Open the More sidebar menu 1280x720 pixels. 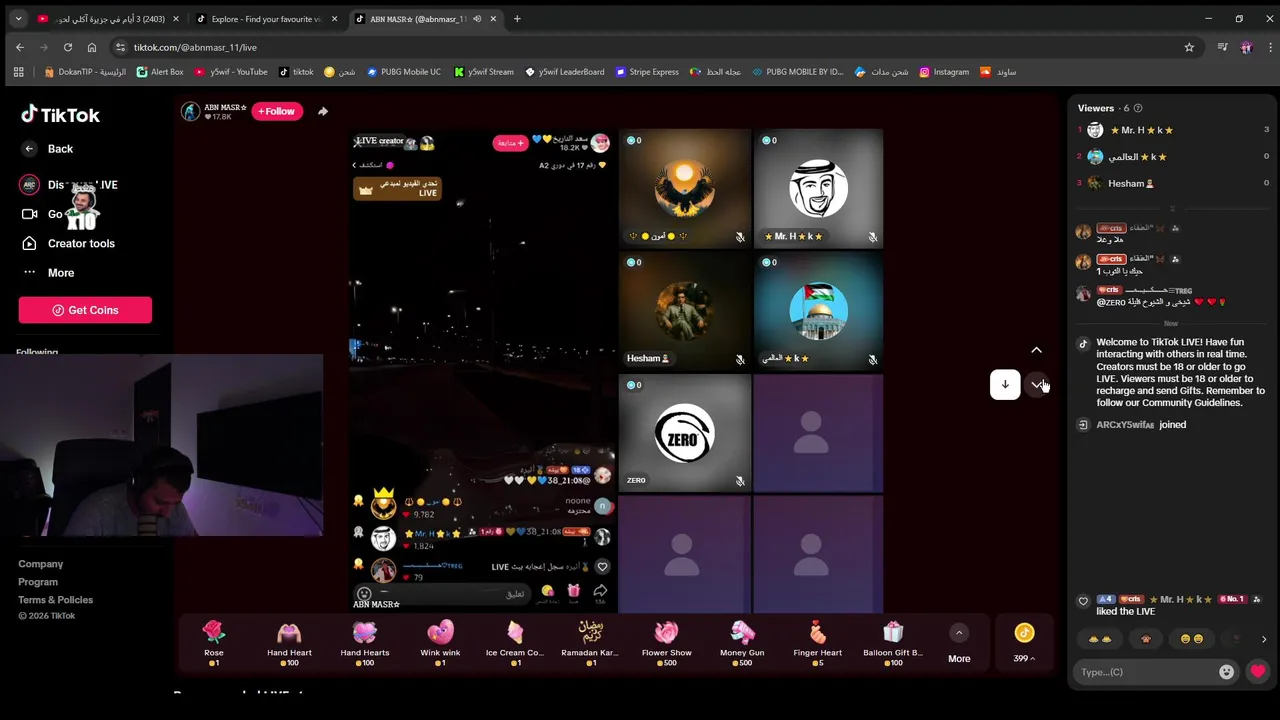[x=48, y=272]
